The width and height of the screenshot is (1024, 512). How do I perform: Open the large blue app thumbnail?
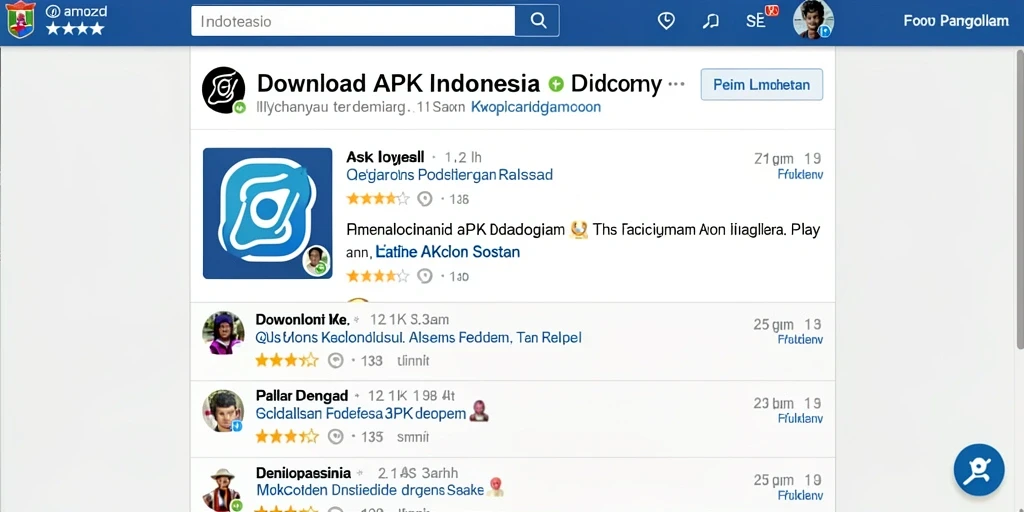[267, 213]
